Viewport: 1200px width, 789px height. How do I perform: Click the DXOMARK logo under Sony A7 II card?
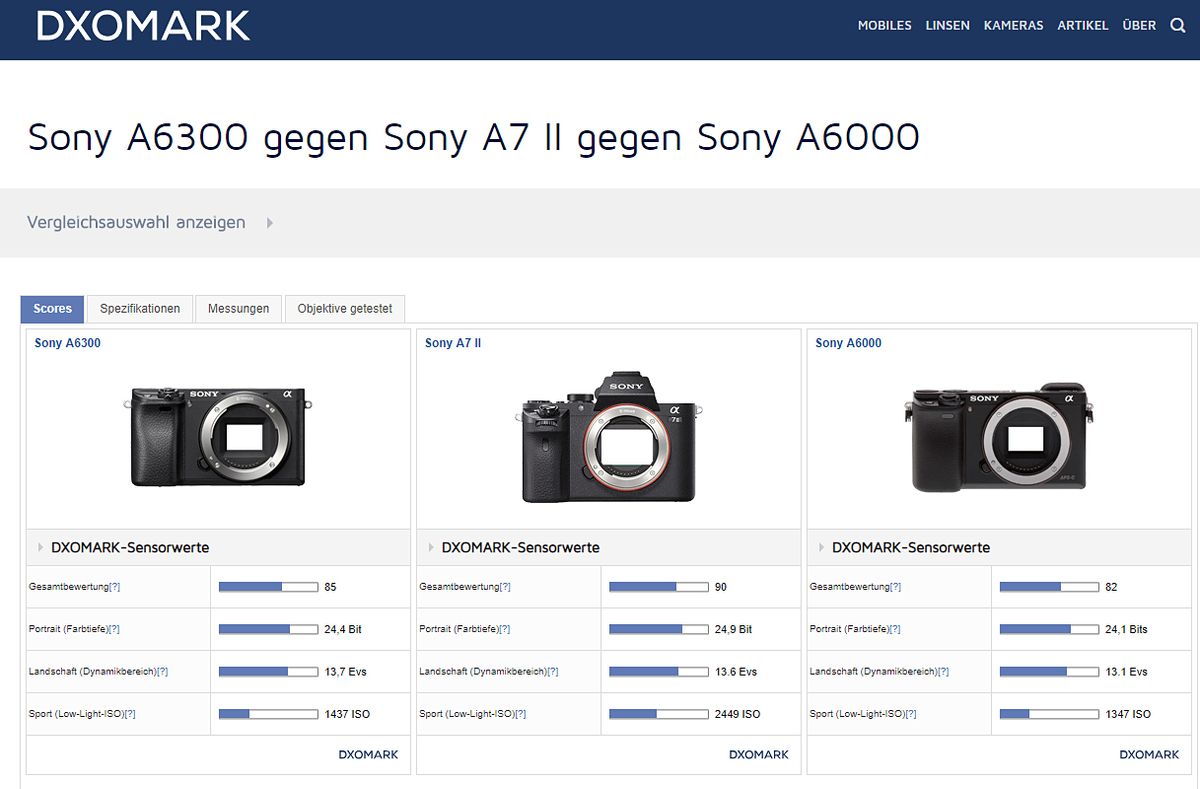pyautogui.click(x=758, y=754)
